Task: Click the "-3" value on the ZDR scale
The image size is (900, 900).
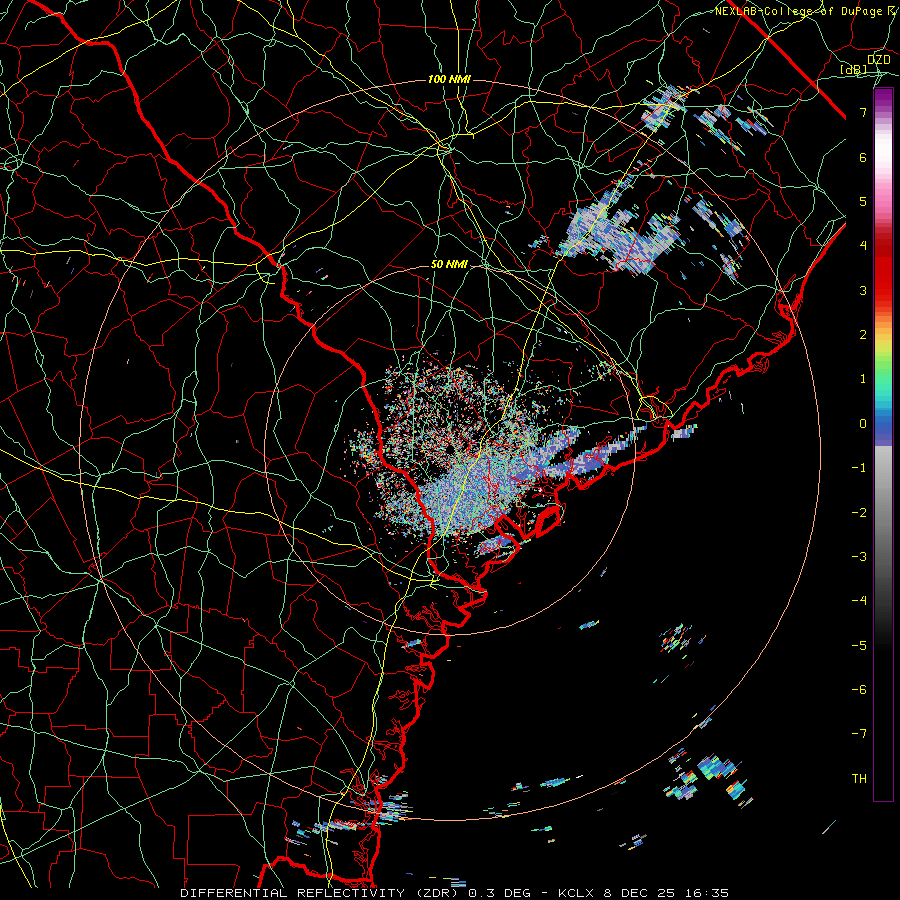Action: 859,557
